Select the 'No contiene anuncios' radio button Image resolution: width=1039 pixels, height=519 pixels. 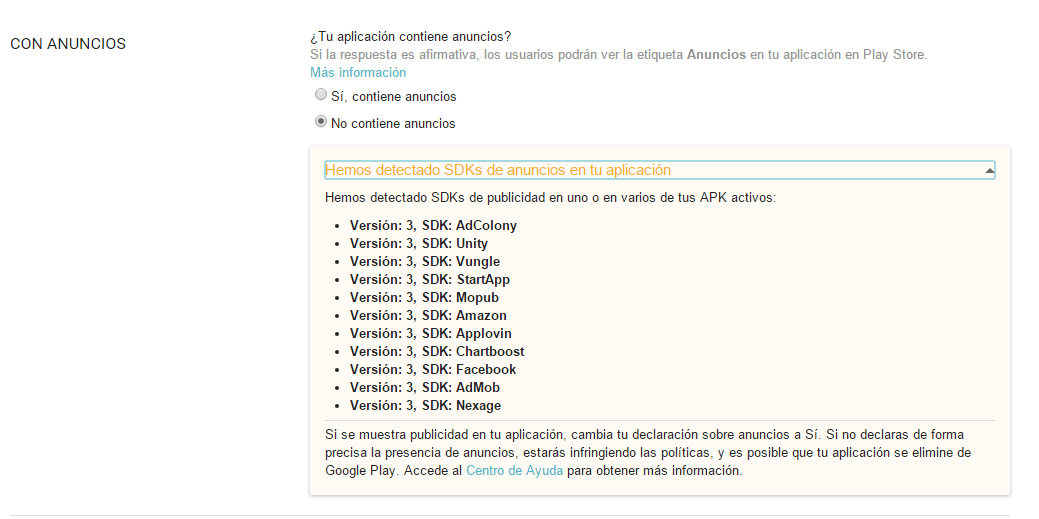click(x=321, y=122)
